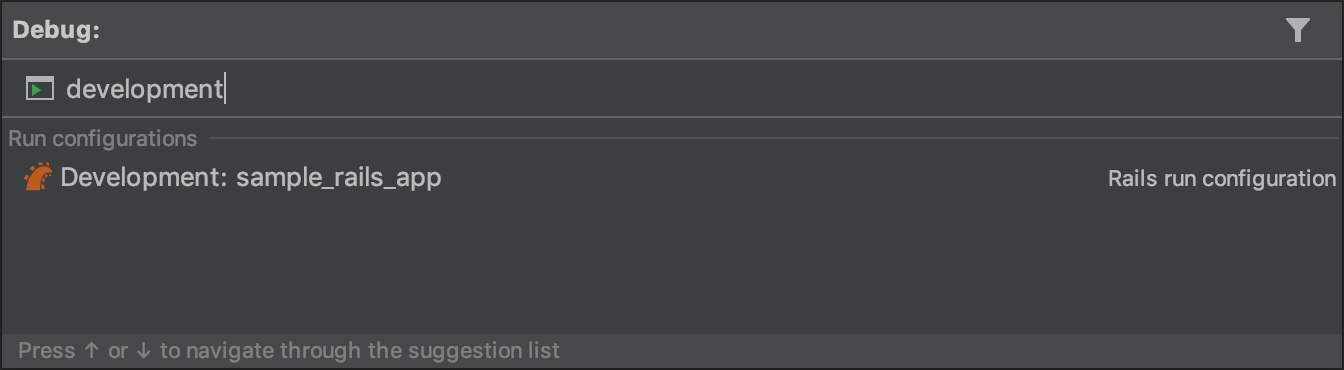This screenshot has width=1344, height=370.
Task: Click the 'Rails run configuration' type label
Action: pyautogui.click(x=1222, y=178)
